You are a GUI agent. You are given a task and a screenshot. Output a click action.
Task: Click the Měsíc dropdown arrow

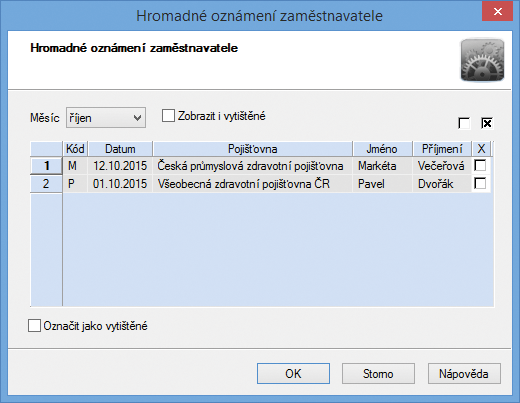(137, 118)
